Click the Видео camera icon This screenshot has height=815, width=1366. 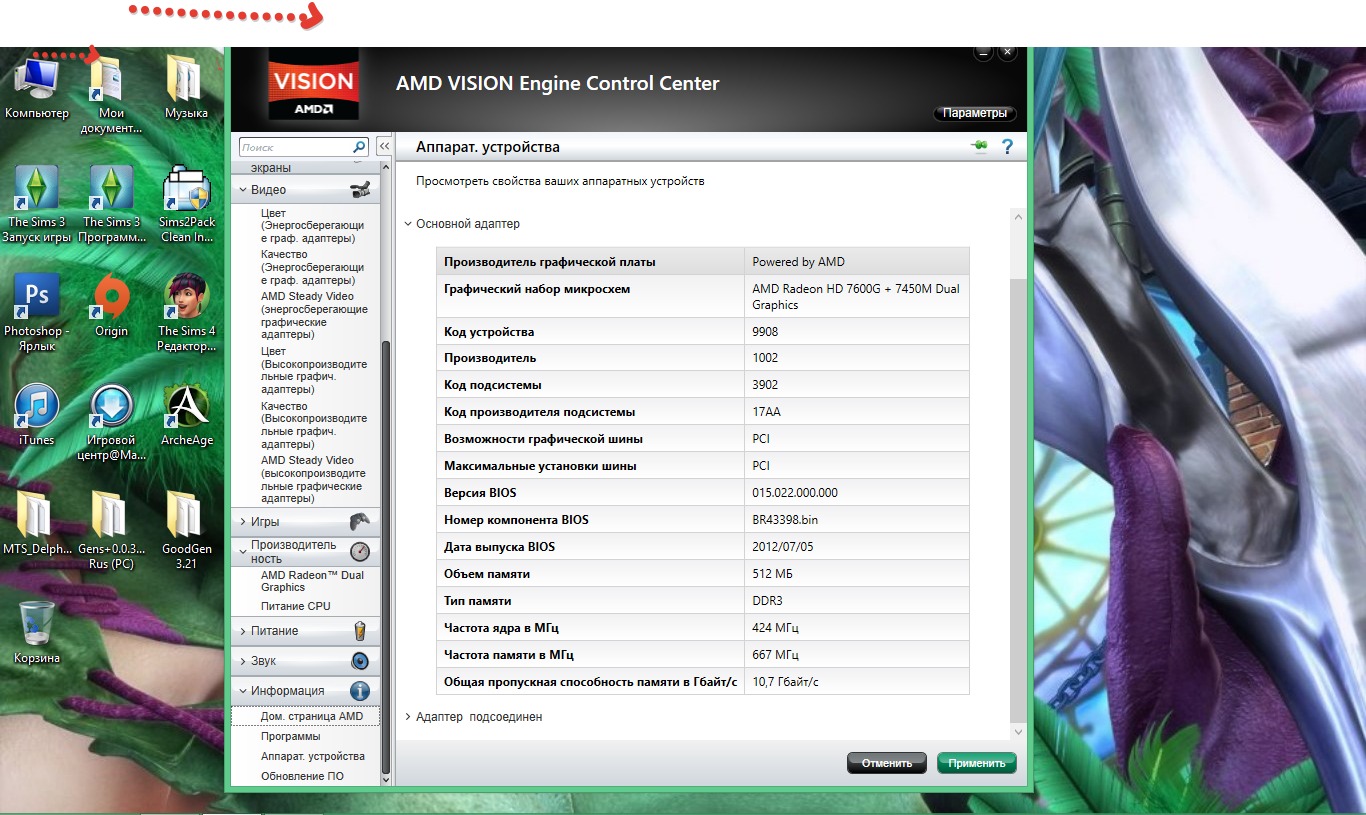pos(360,189)
